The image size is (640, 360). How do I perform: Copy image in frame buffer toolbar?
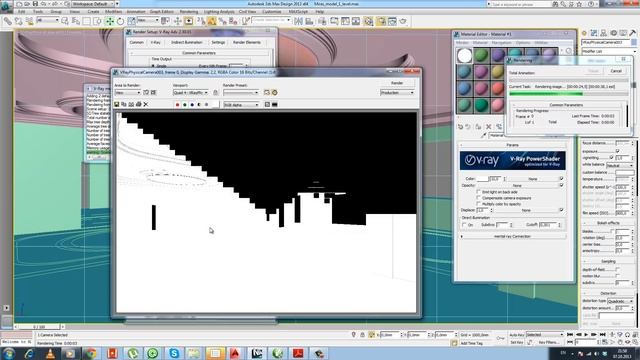pos(124,104)
